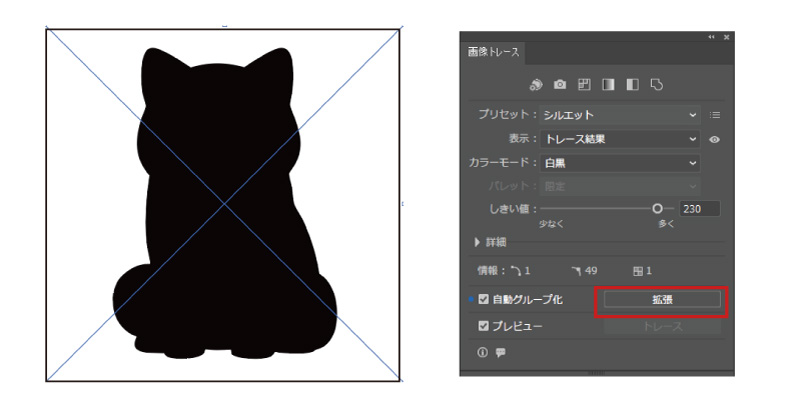
Task: Open the 表示 dropdown showing トレース結果
Action: tap(620, 139)
